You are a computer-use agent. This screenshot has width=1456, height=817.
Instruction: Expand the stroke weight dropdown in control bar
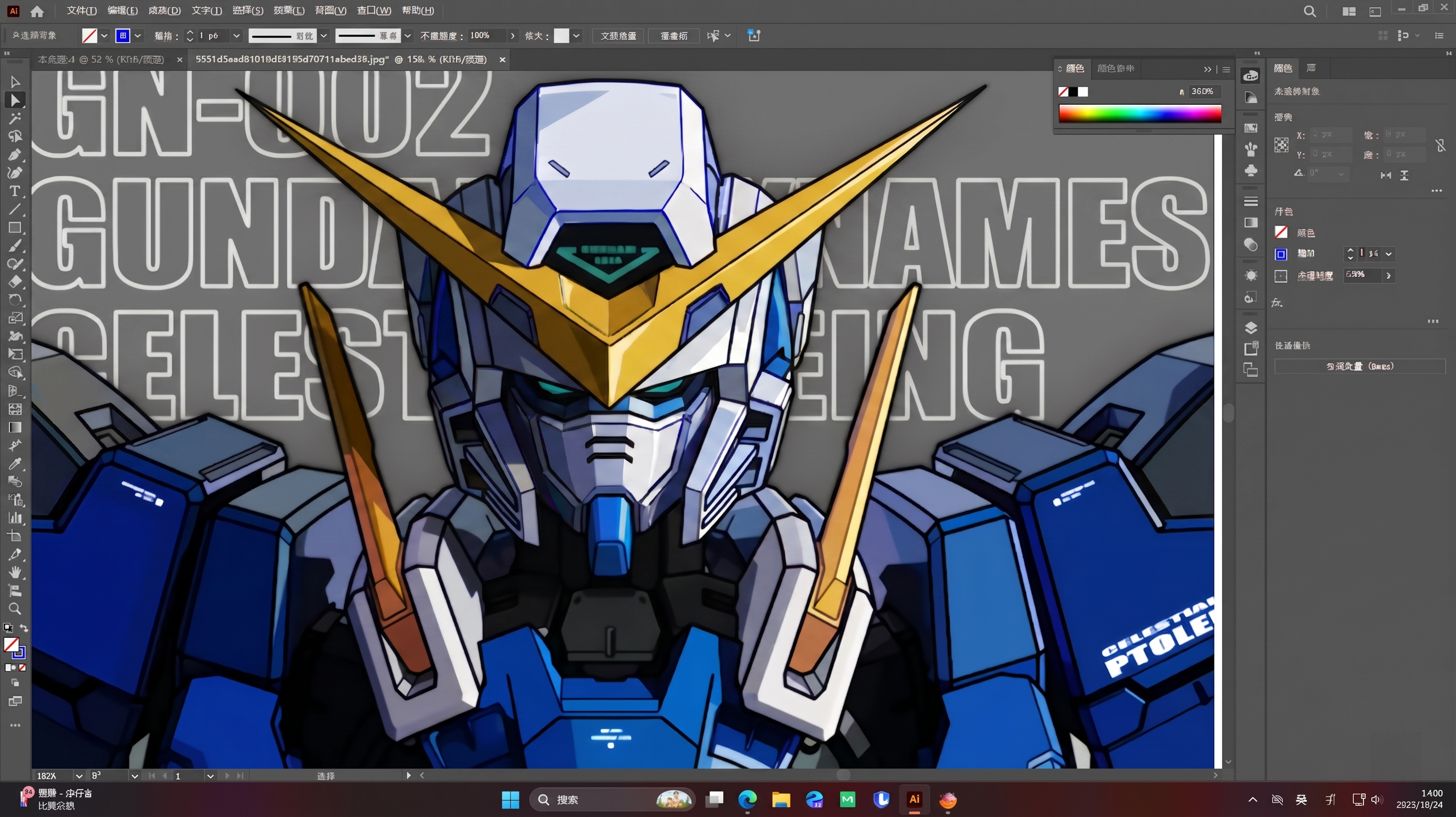pos(237,36)
